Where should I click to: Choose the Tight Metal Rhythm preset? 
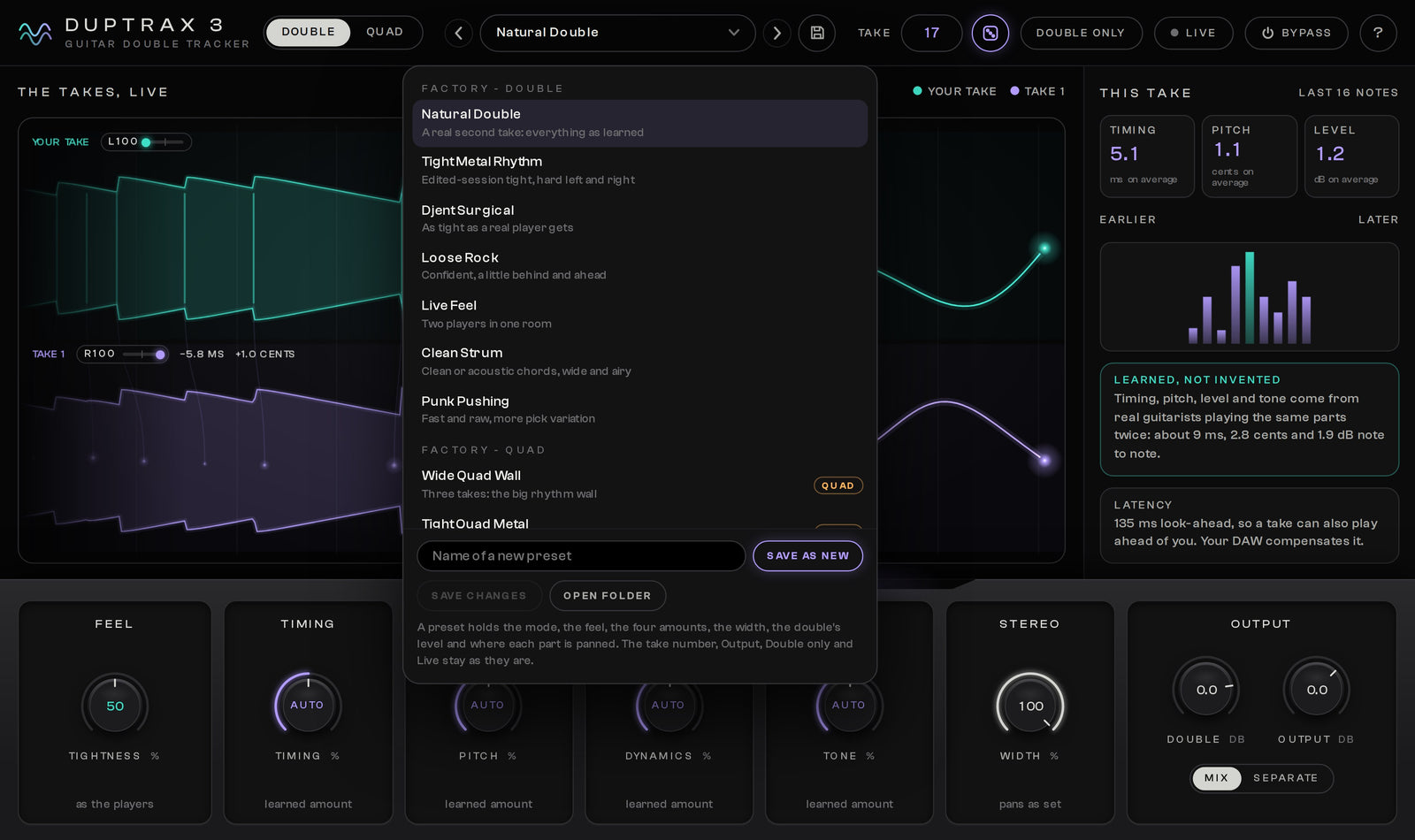(639, 171)
